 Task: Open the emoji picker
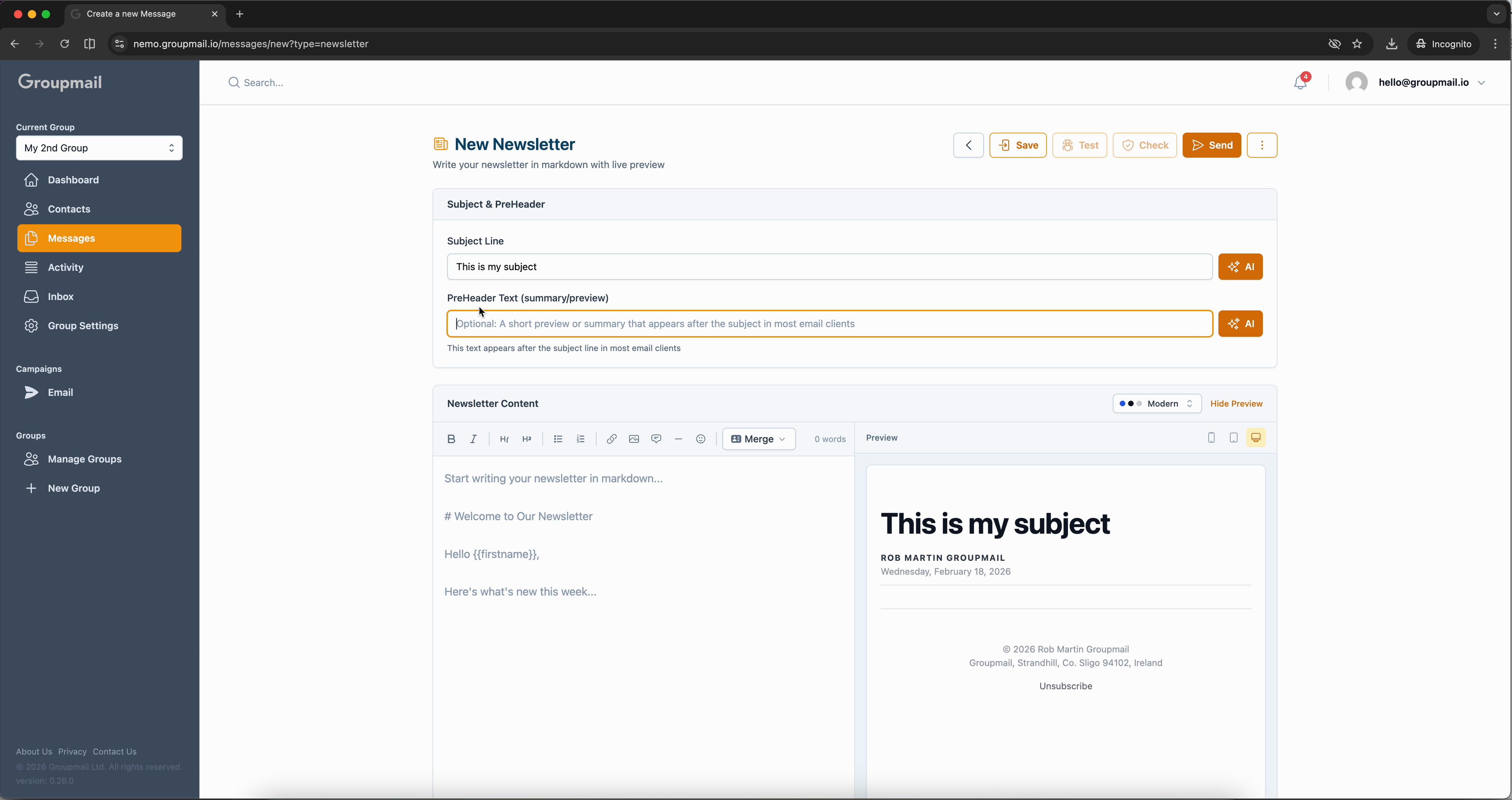[x=700, y=438]
